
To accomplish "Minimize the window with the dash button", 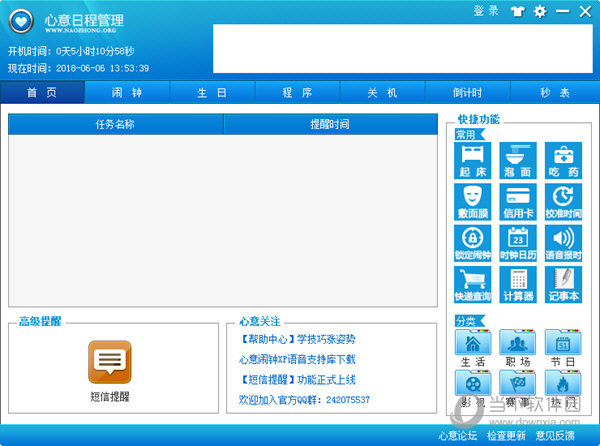I will [562, 11].
